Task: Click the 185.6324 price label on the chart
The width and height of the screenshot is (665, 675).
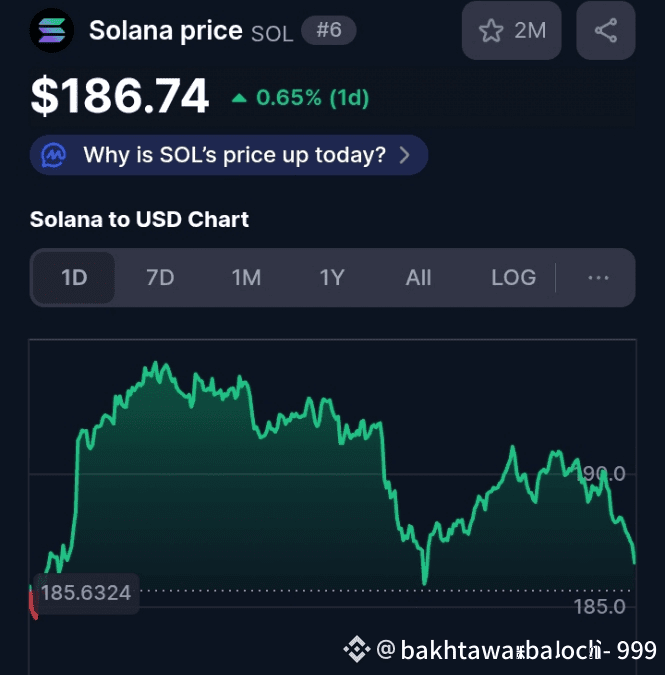Action: click(x=85, y=593)
